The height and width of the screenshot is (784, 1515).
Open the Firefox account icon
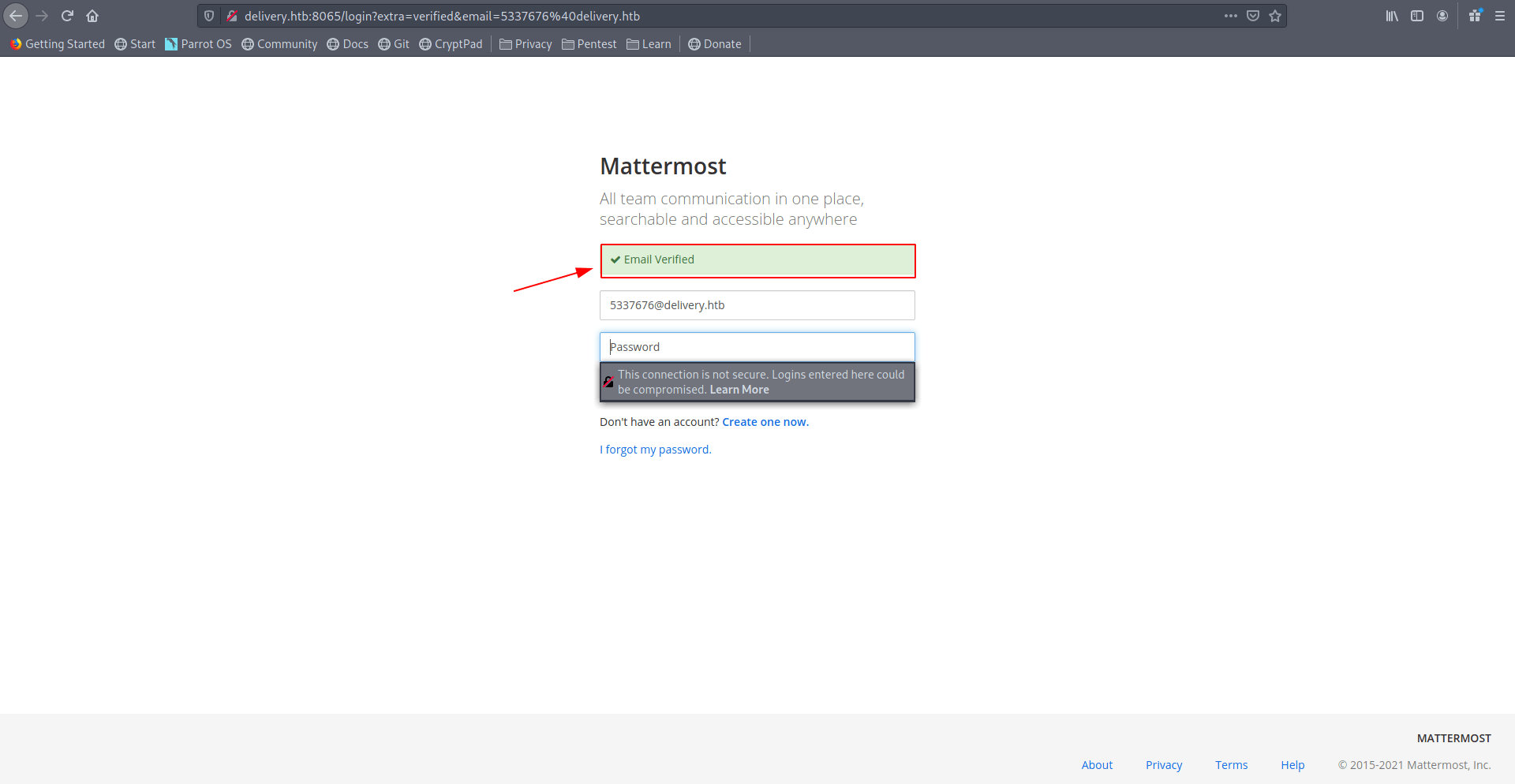[x=1442, y=16]
